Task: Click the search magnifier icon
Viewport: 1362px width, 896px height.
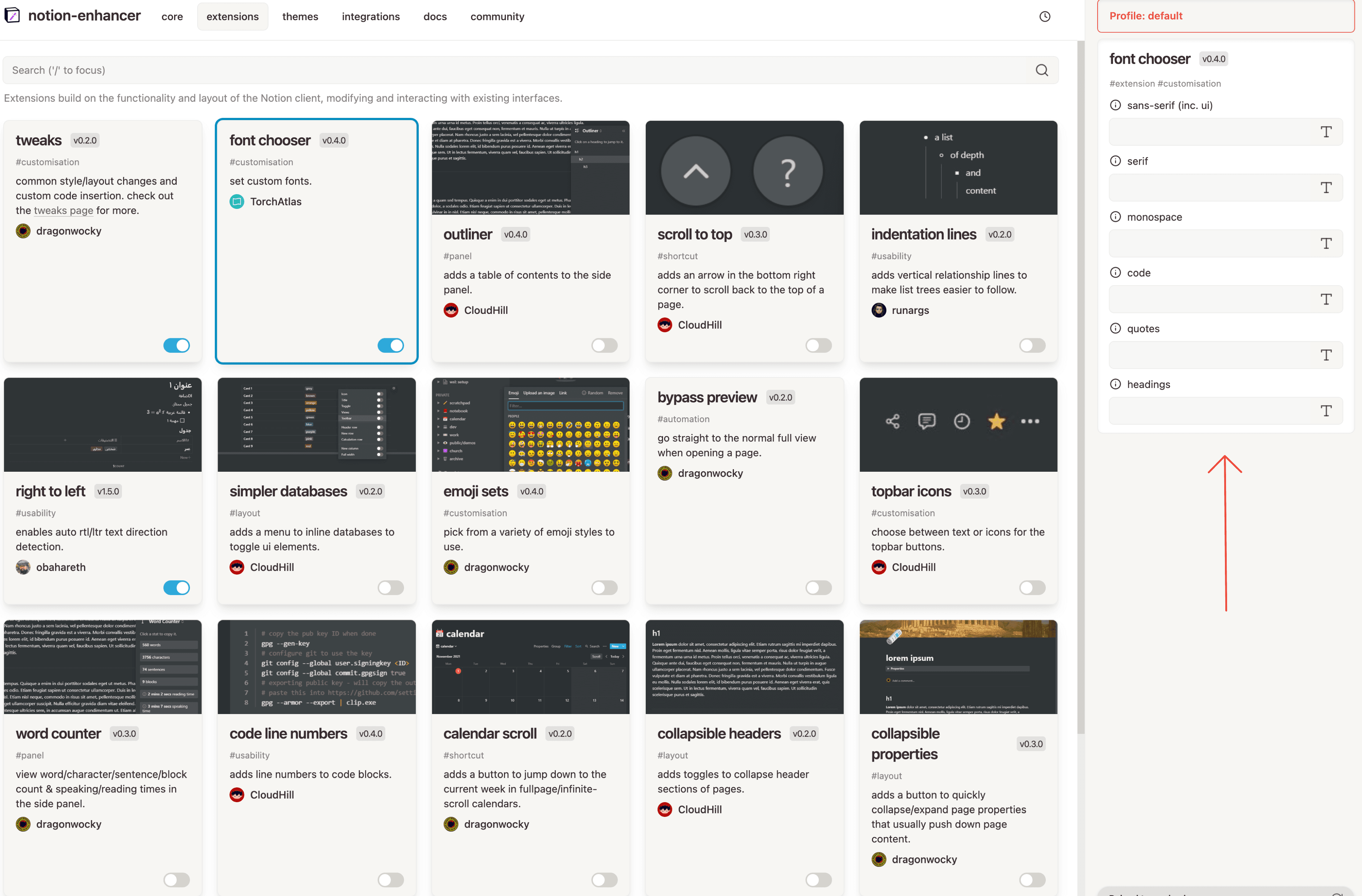Action: (1041, 70)
